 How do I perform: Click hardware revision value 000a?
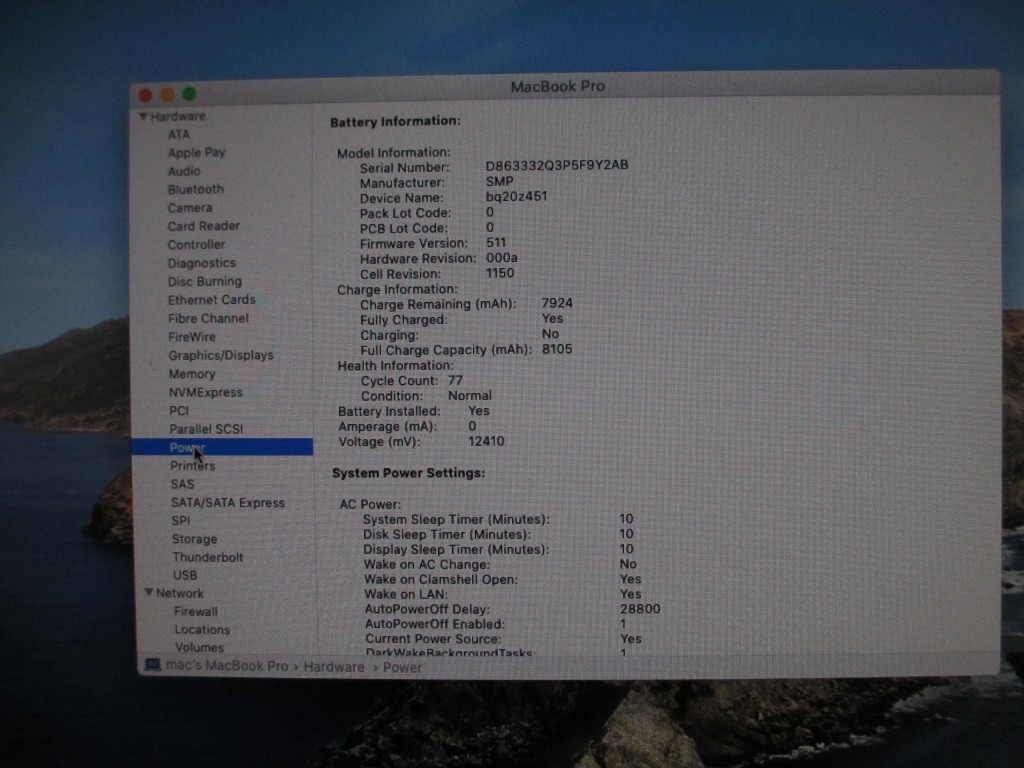coord(502,258)
